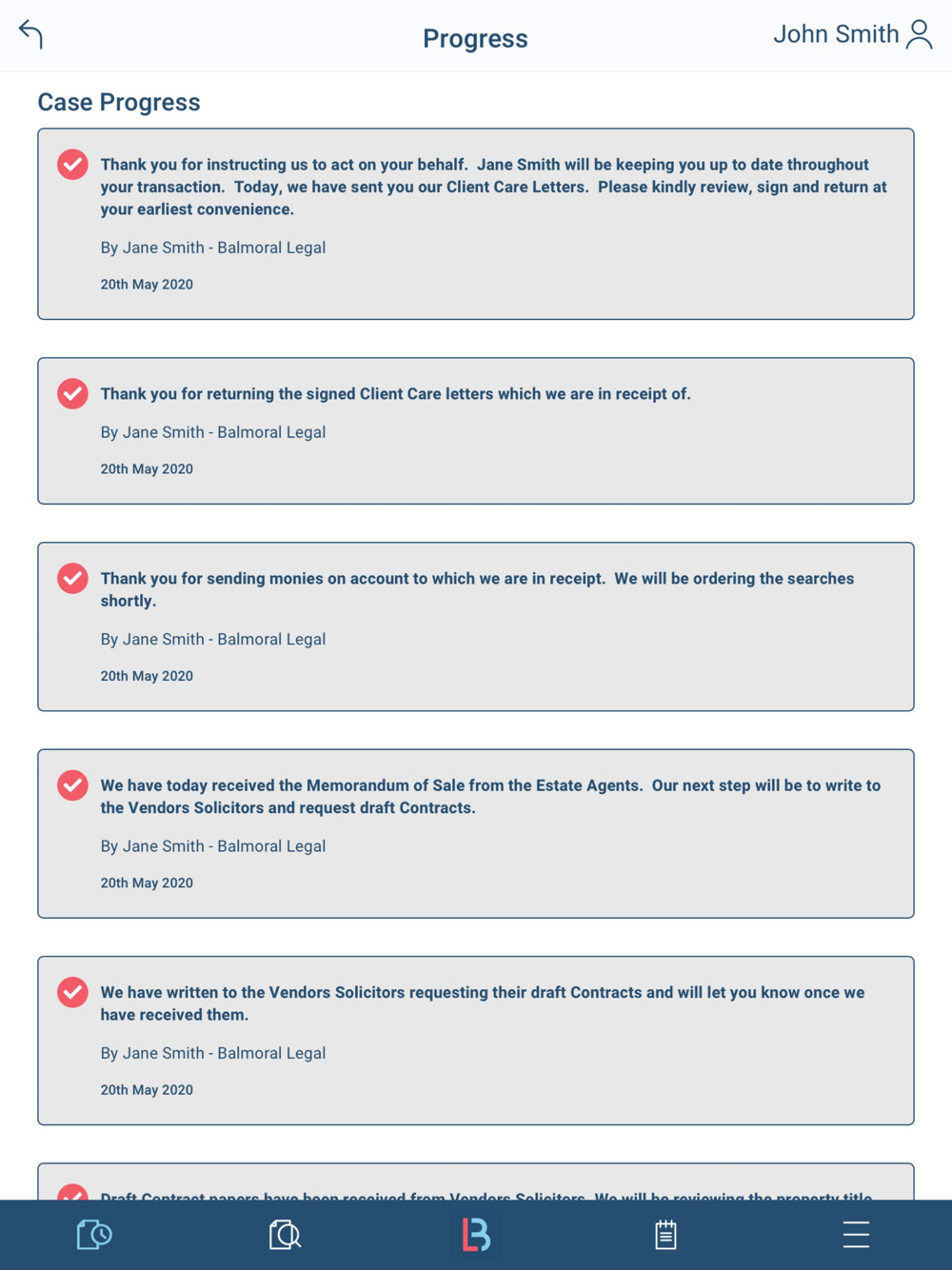
Task: Open the hamburger menu
Action: (856, 1235)
